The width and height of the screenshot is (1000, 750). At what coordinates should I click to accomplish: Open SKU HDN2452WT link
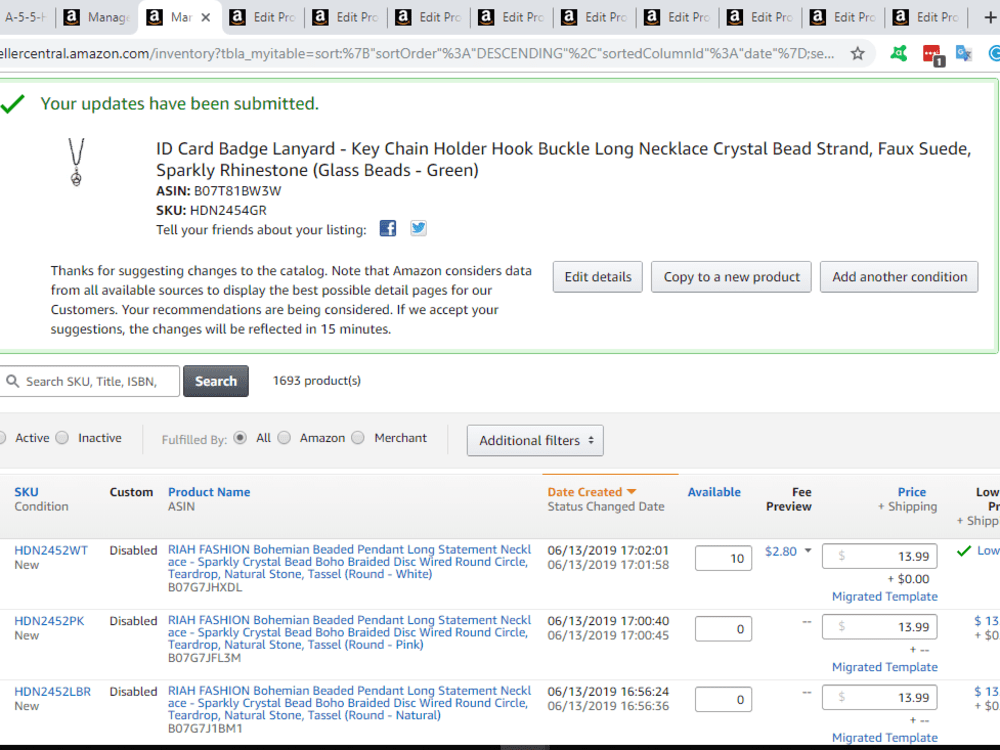pos(51,550)
